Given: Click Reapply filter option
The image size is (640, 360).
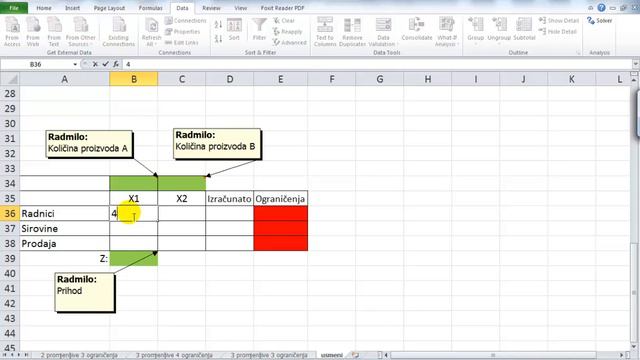Looking at the screenshot, I should point(288,31).
